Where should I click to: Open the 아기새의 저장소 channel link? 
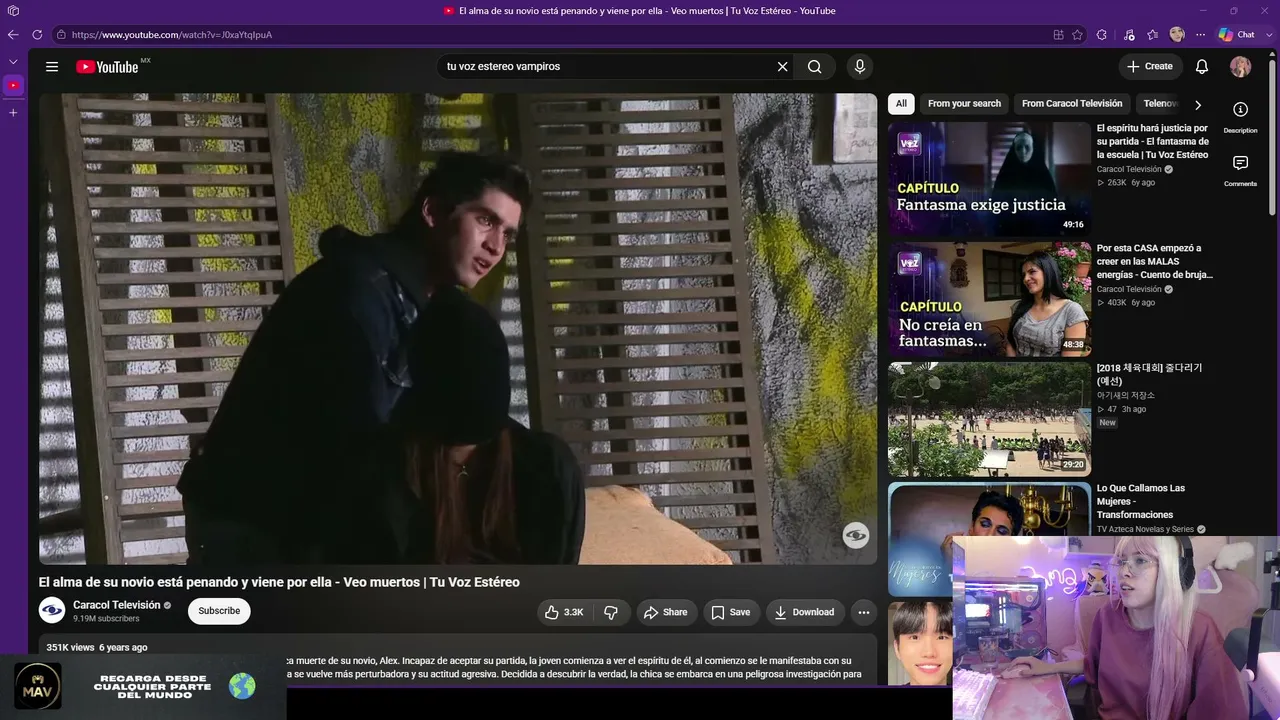(x=1125, y=396)
